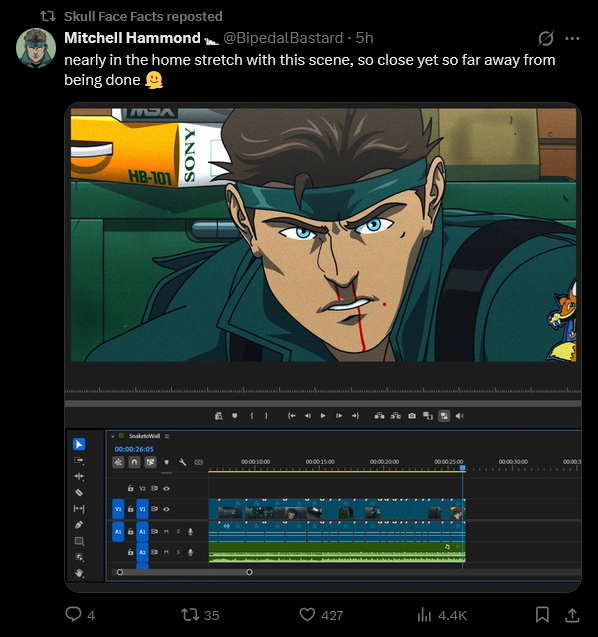The height and width of the screenshot is (637, 598).
Task: Click the Comparison View button
Action: pyautogui.click(x=428, y=416)
